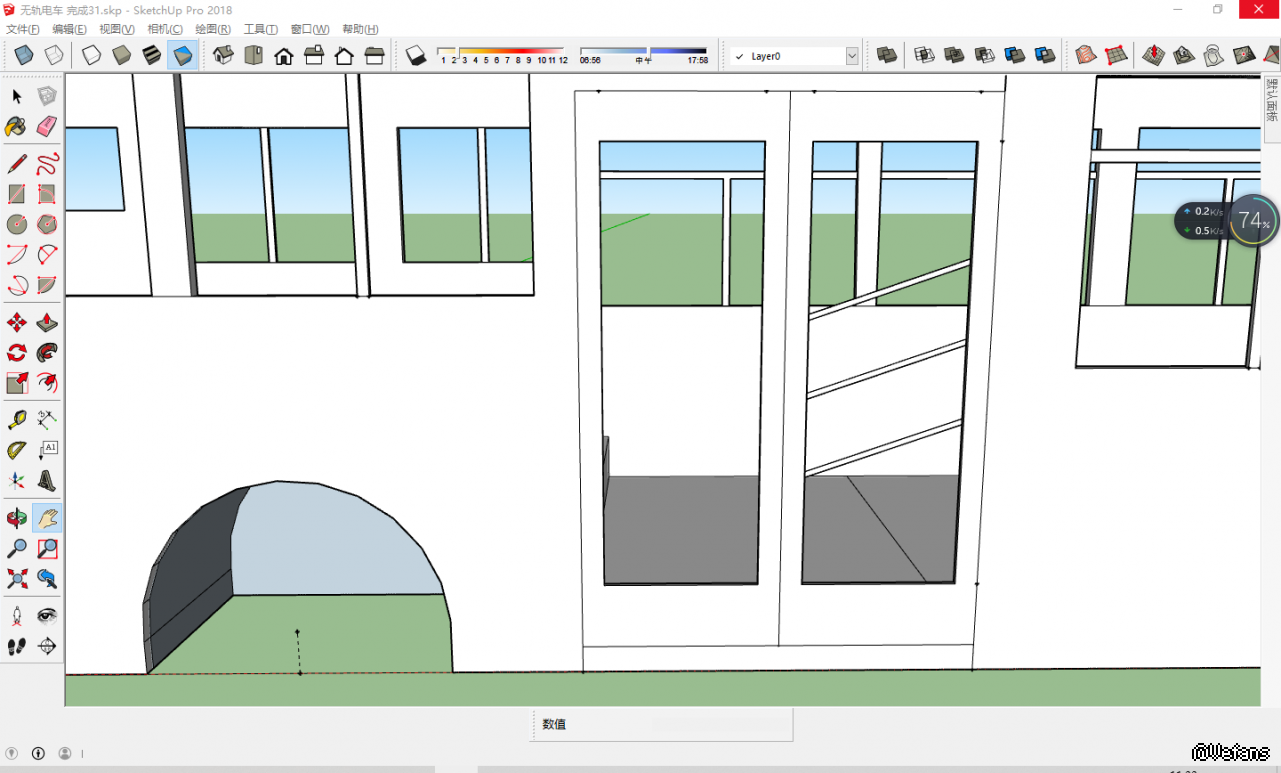
Task: Select the Orbit camera tool
Action: pos(17,517)
